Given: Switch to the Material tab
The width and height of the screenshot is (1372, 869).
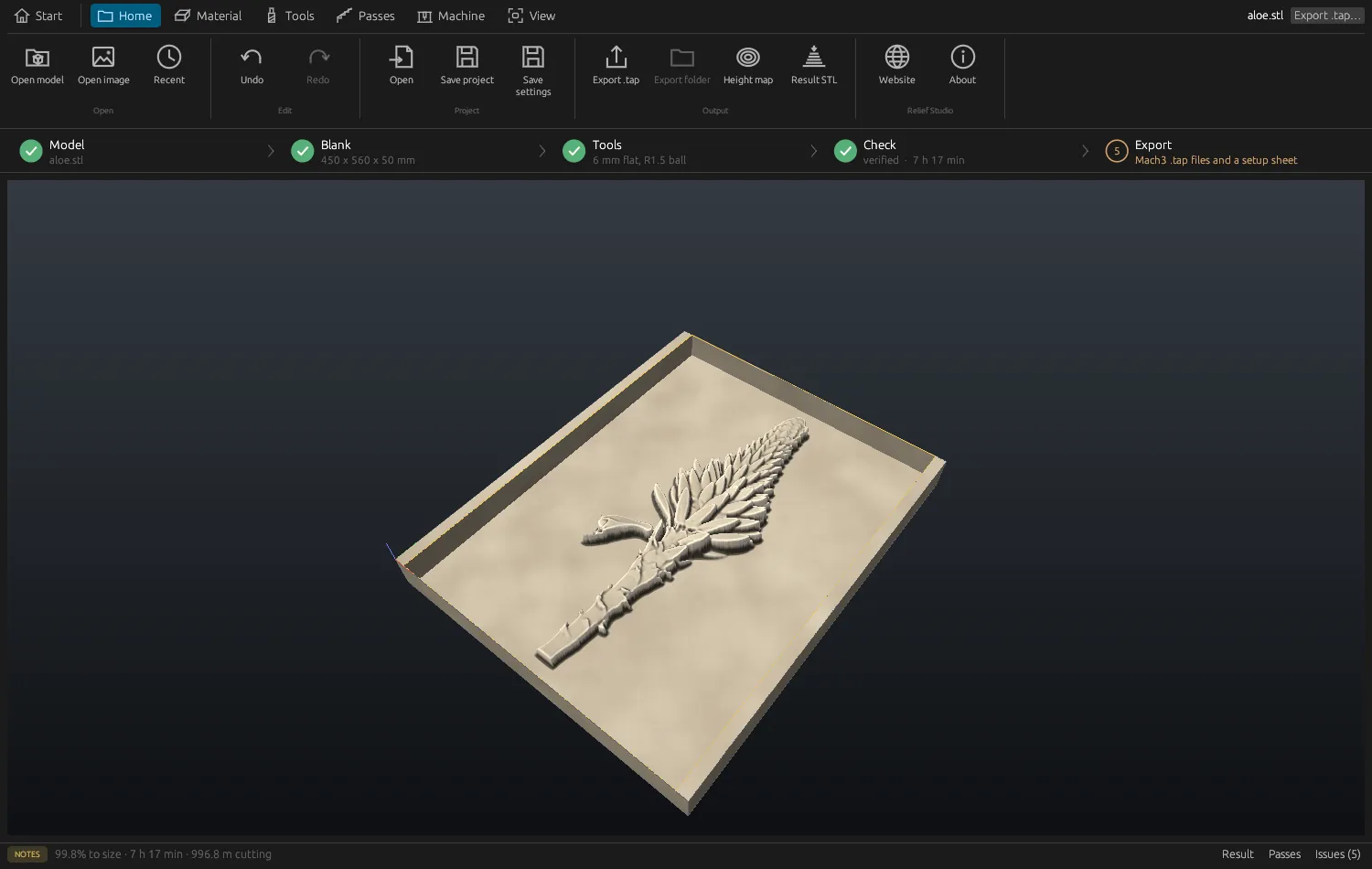Looking at the screenshot, I should 209,16.
